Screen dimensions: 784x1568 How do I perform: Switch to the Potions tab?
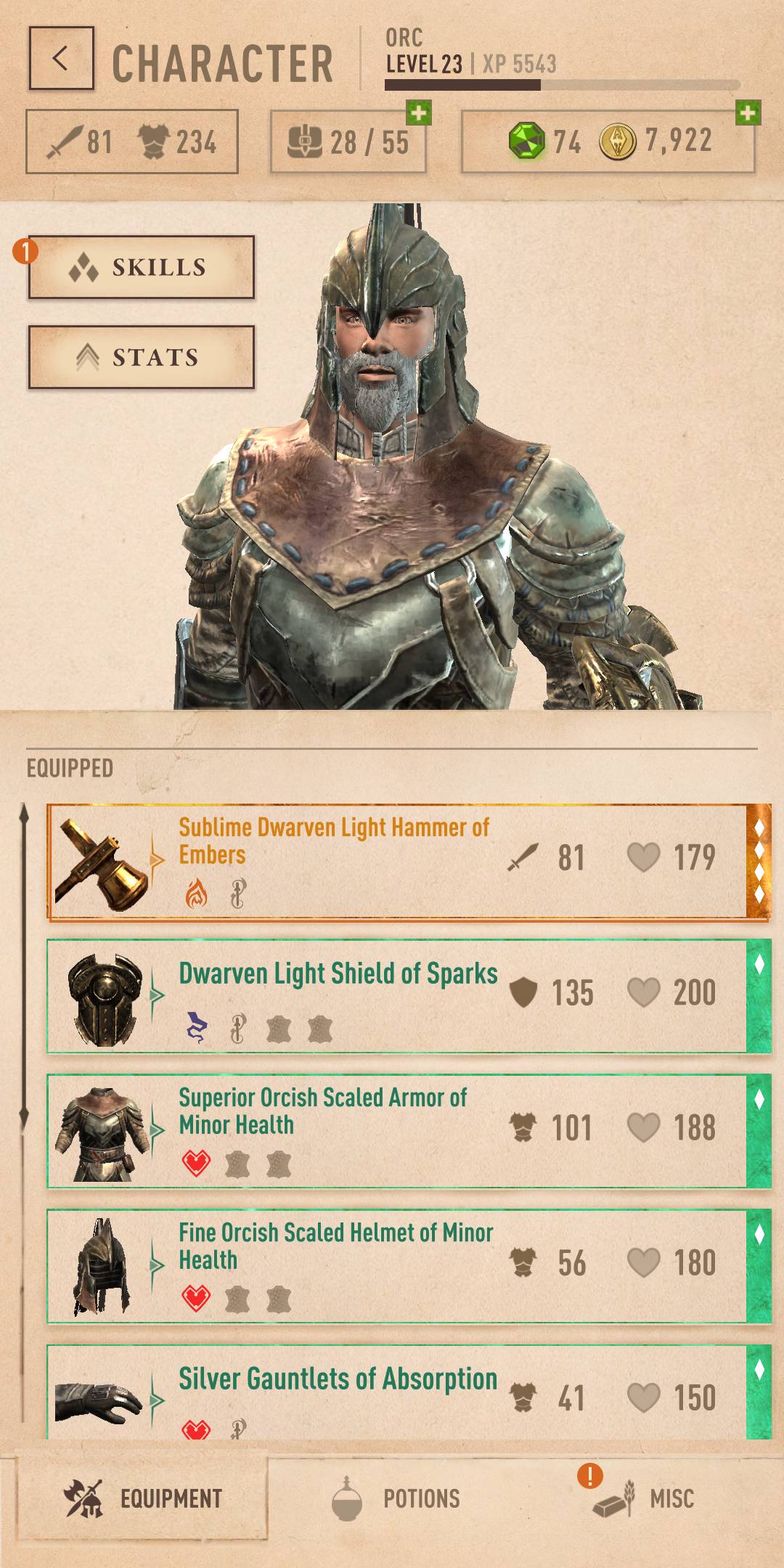[396, 1498]
